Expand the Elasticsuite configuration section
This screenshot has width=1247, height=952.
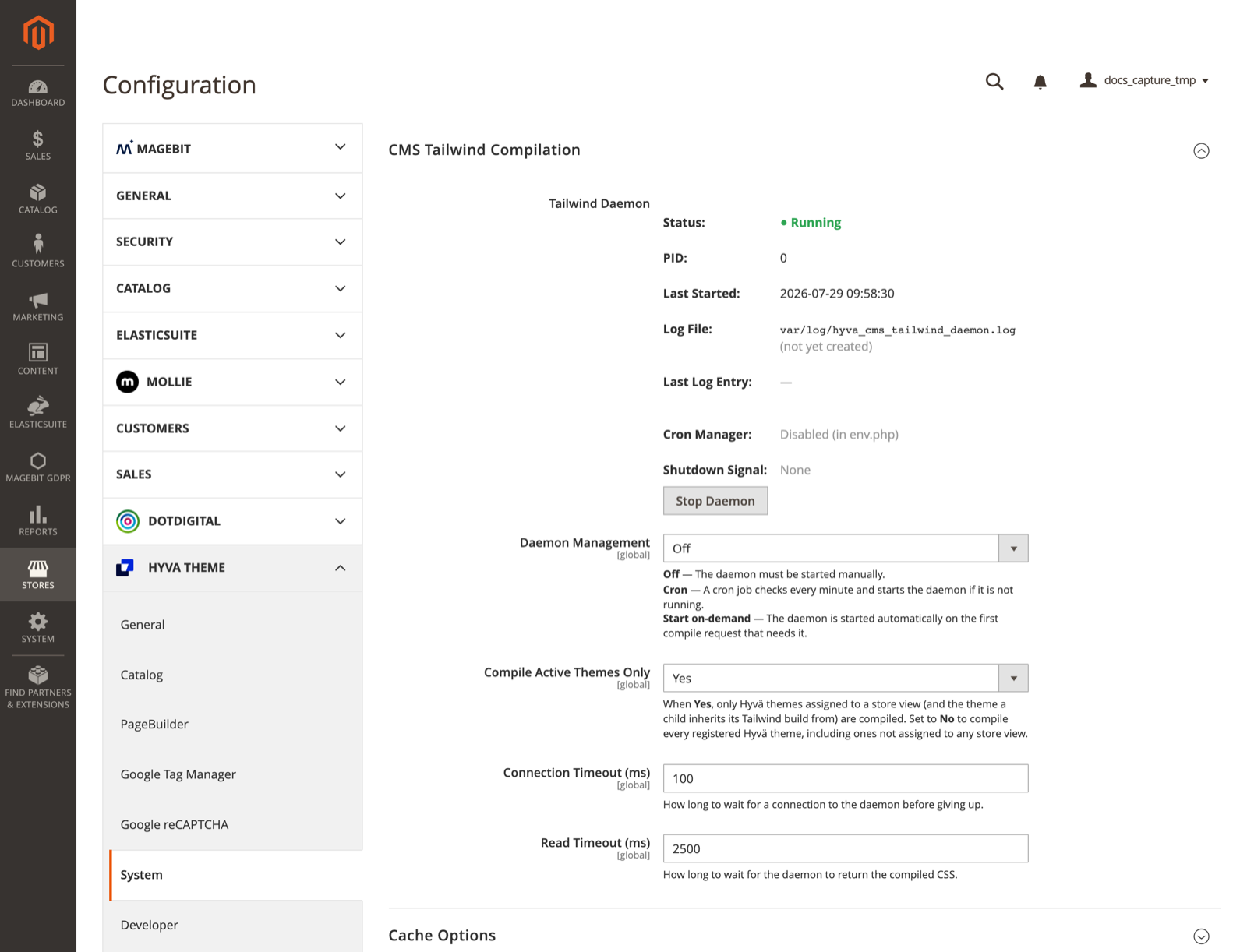tap(232, 335)
